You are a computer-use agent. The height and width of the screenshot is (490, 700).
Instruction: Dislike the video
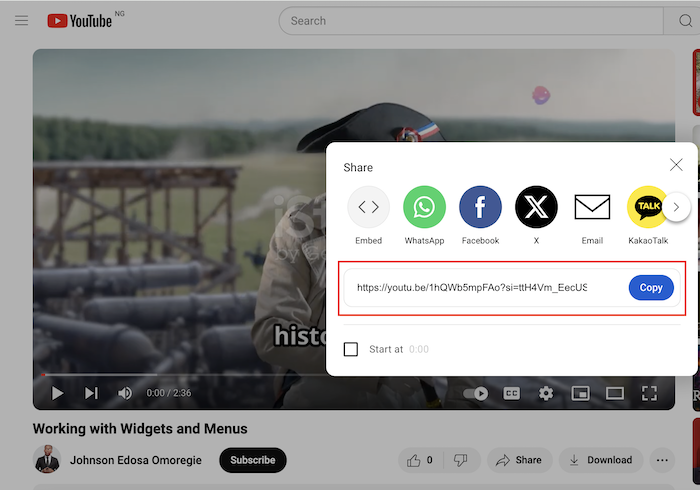tap(461, 460)
